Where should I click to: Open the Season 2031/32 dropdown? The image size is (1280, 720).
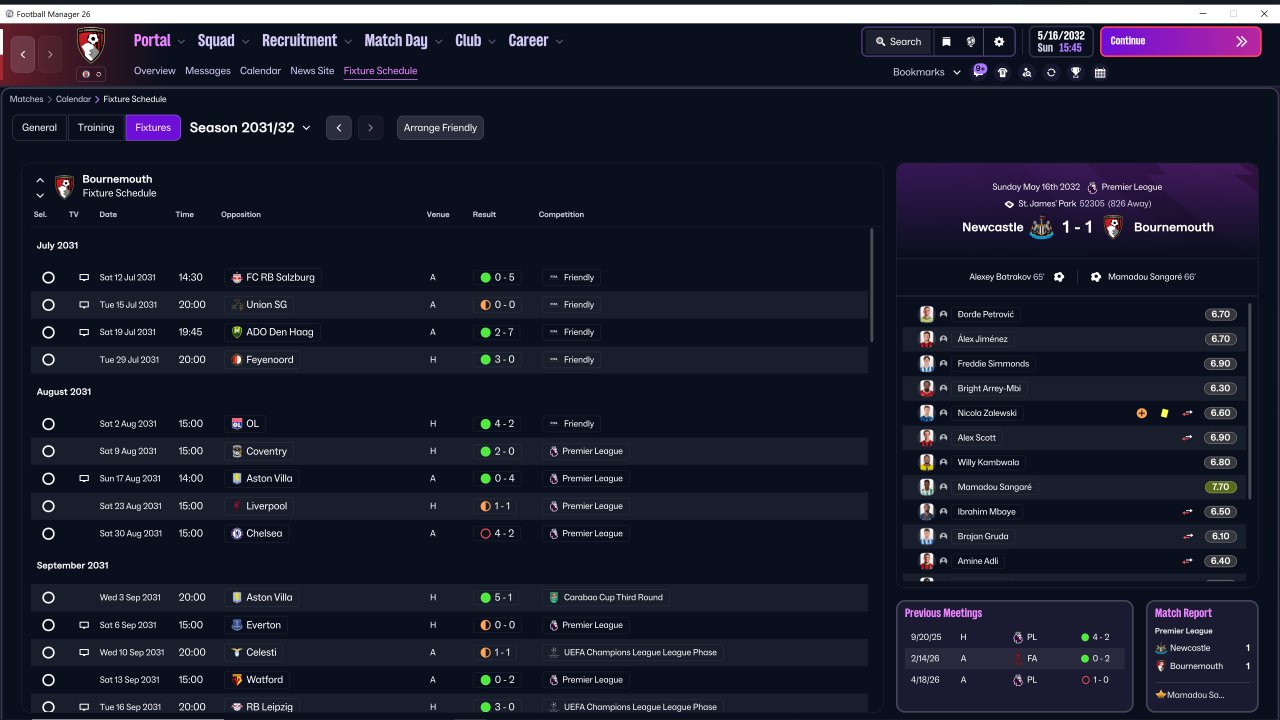(250, 128)
